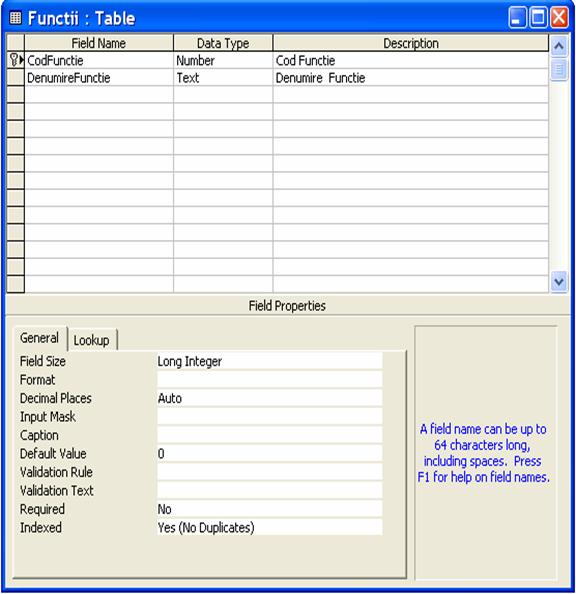The image size is (576, 594).
Task: Click the primary key icon beside CodFunctie
Action: (14, 60)
